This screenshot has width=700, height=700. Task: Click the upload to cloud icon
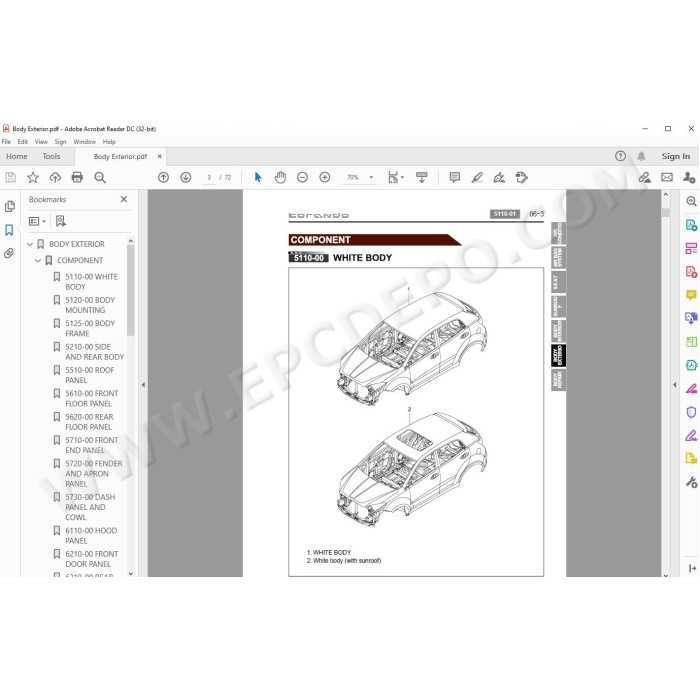(x=55, y=178)
